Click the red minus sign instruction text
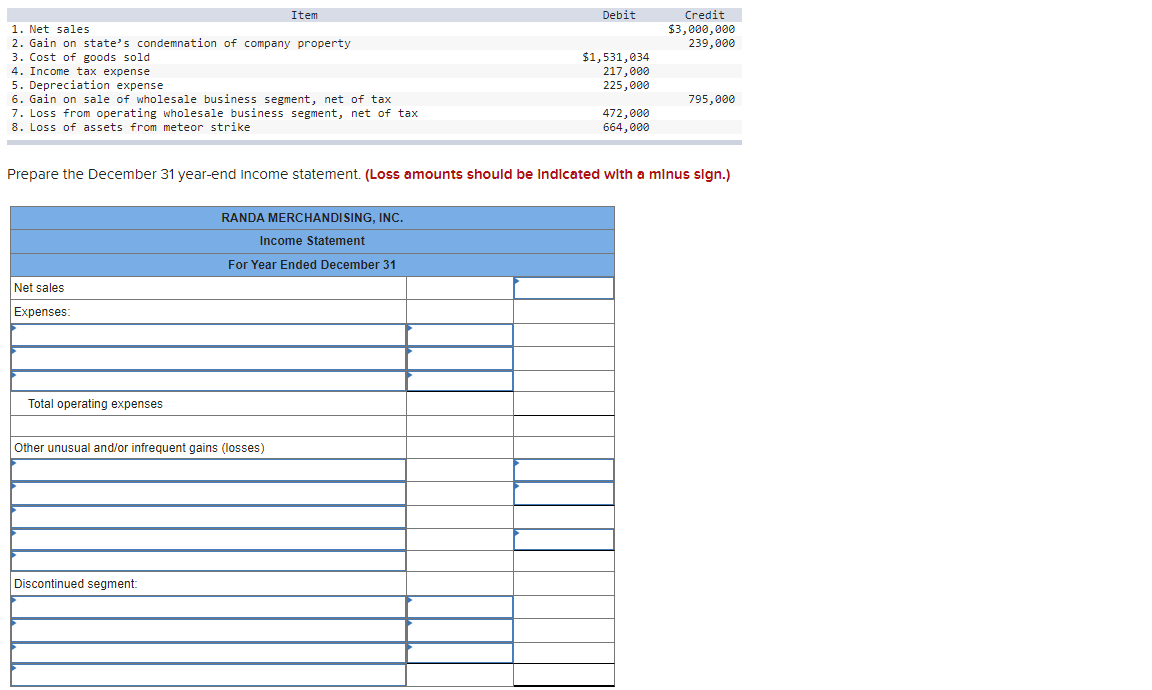Image resolution: width=1152 pixels, height=690 pixels. pos(547,174)
